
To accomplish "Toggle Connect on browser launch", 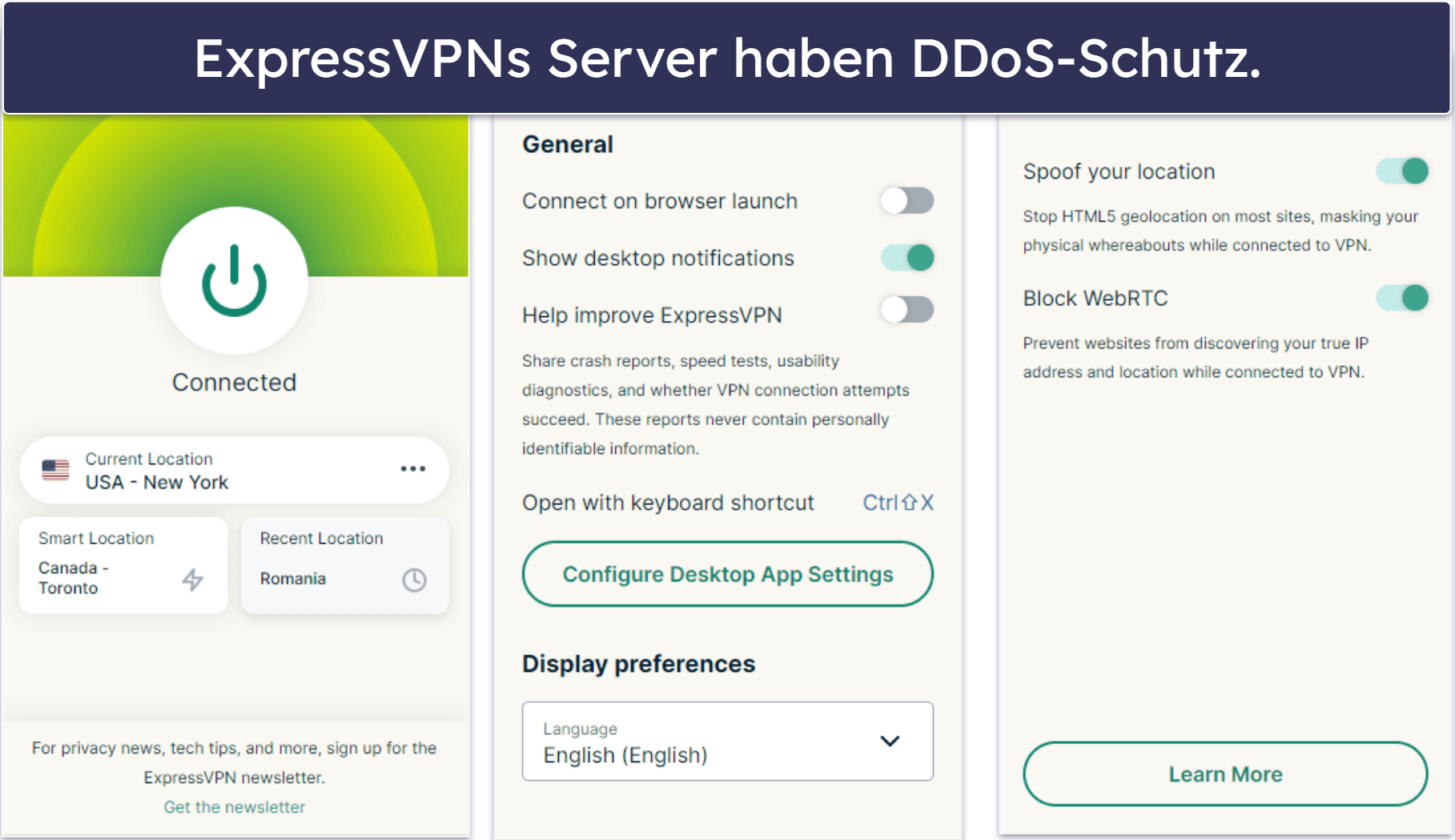I will point(907,200).
